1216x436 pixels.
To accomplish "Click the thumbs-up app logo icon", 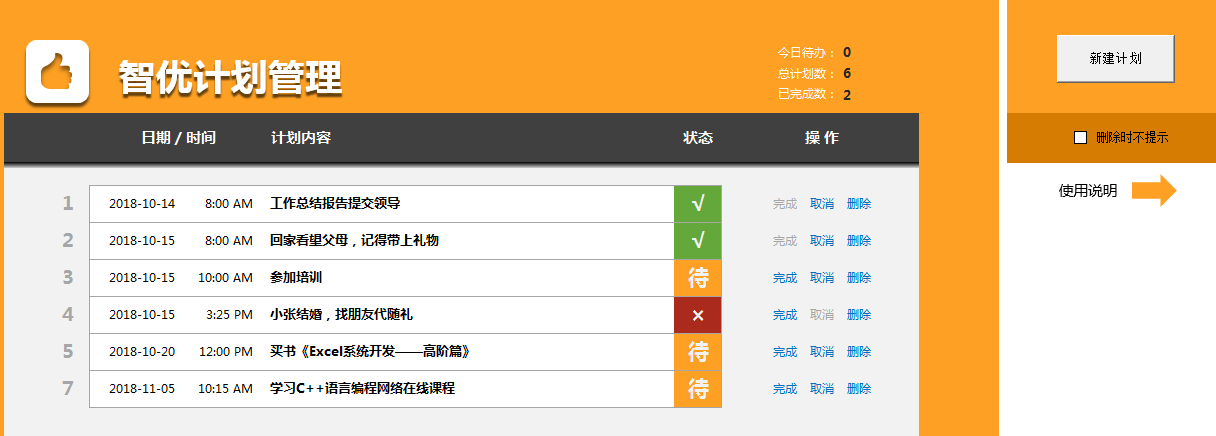I will 57,71.
